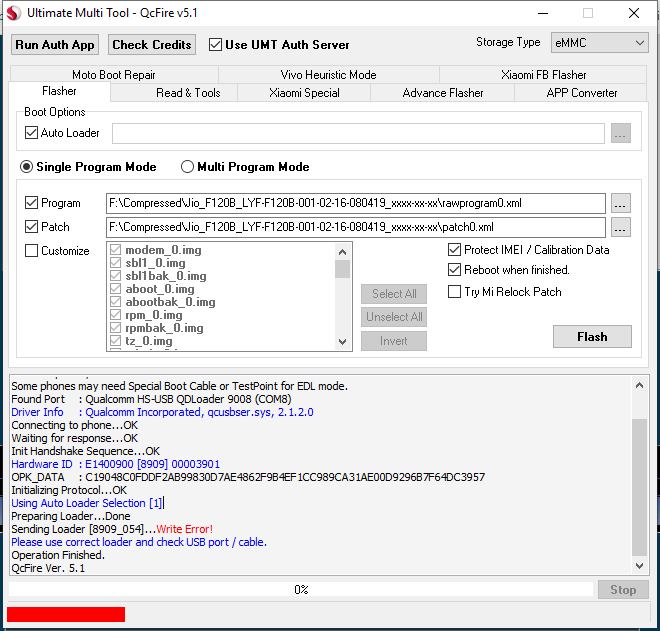Screen dimensions: 660x631
Task: Click the partition list scrollbar thumb
Action: 342,269
